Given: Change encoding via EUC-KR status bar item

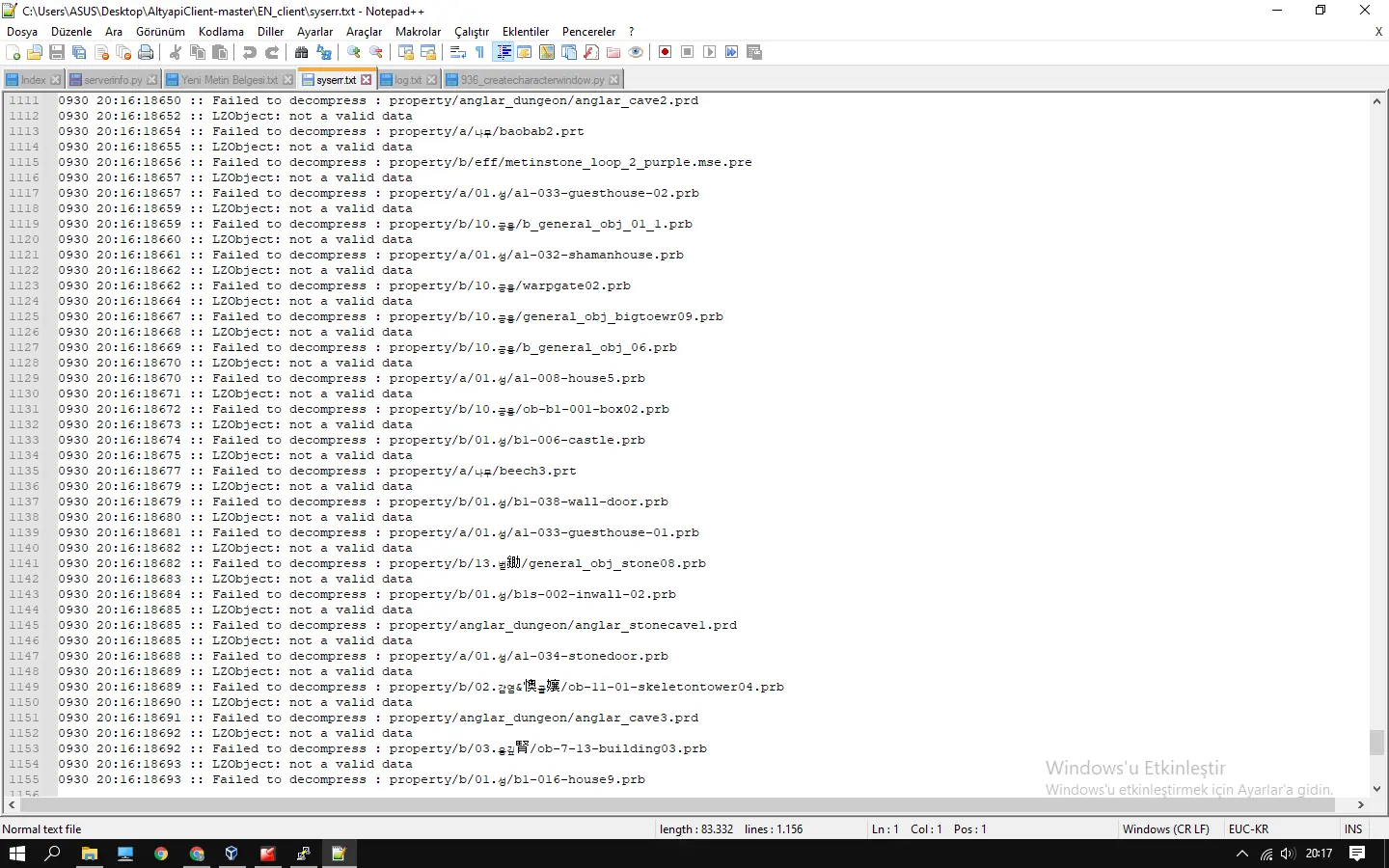Looking at the screenshot, I should (x=1248, y=829).
